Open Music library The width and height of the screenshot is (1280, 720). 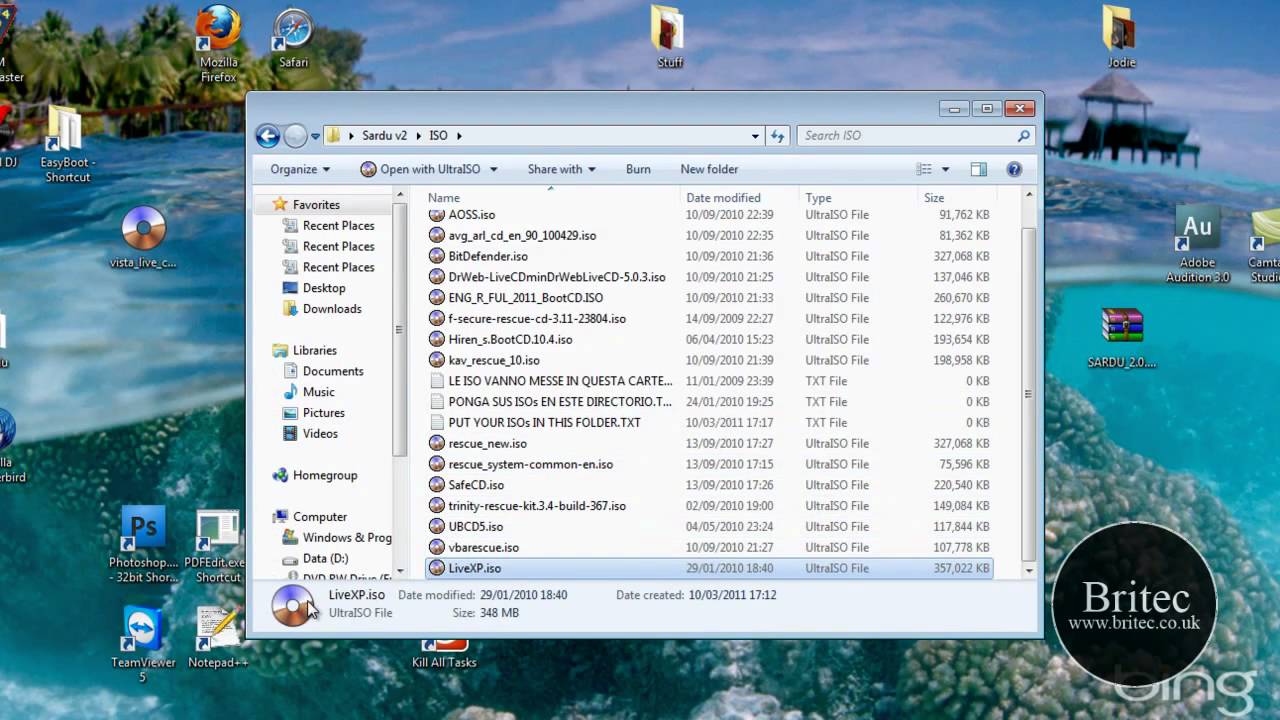(x=318, y=392)
